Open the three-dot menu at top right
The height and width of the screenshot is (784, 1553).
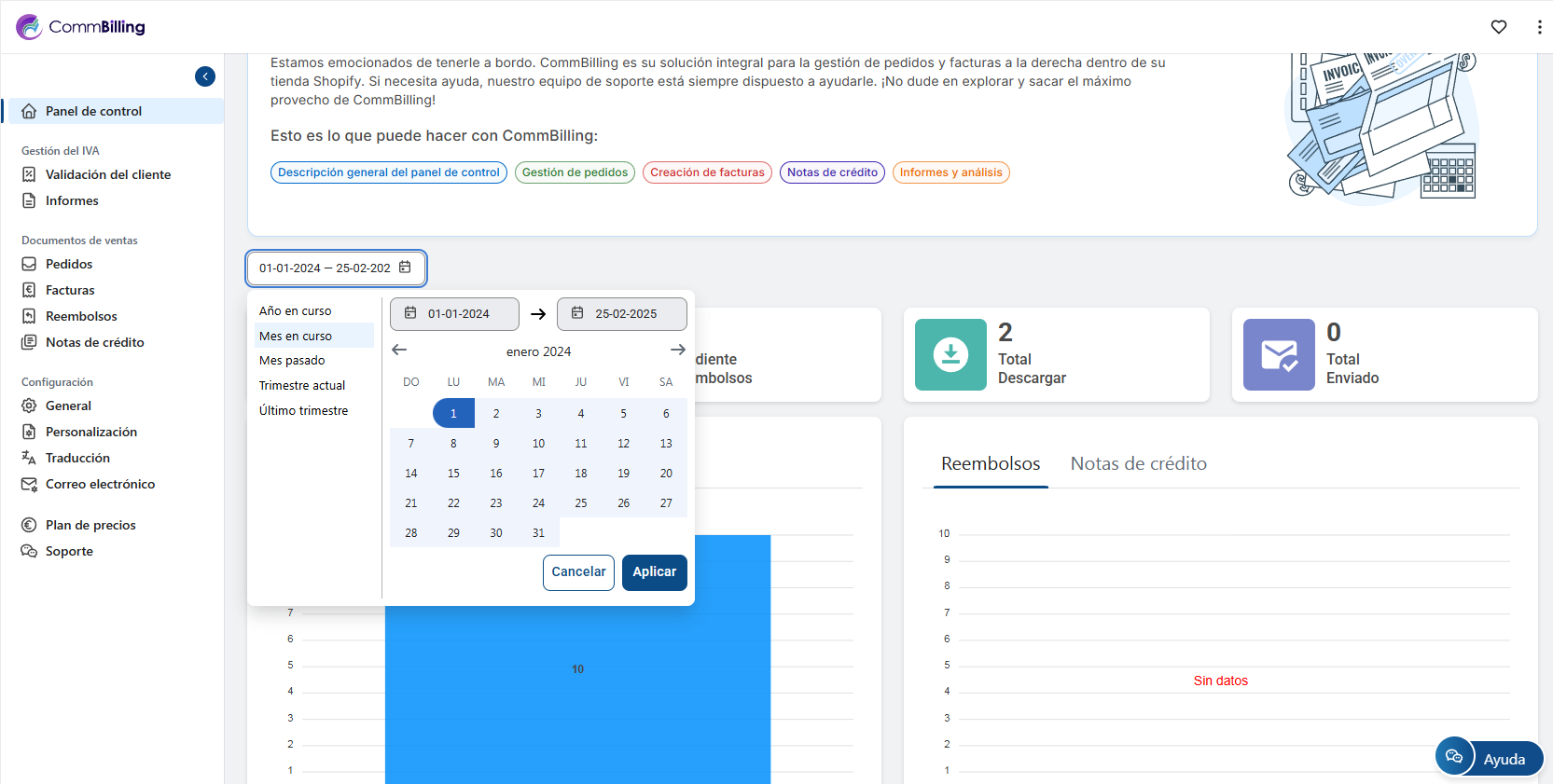click(x=1538, y=27)
